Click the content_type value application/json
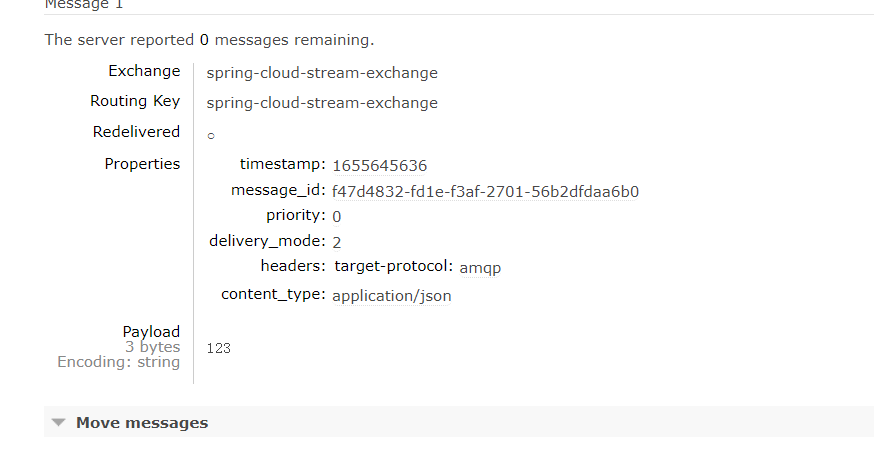The image size is (874, 449). click(x=391, y=296)
